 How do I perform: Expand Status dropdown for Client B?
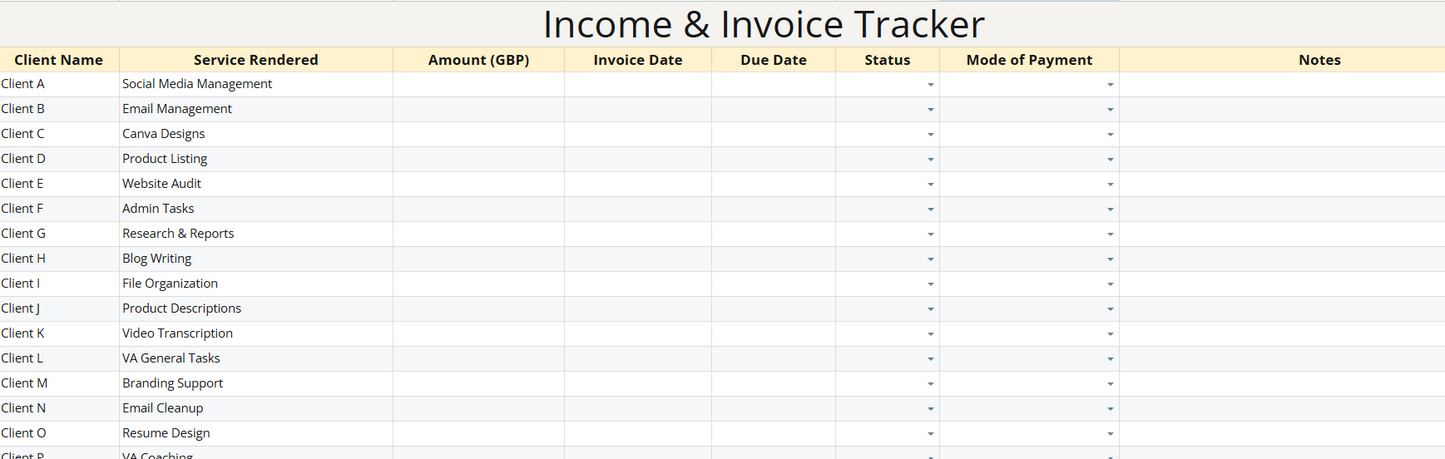tap(930, 110)
